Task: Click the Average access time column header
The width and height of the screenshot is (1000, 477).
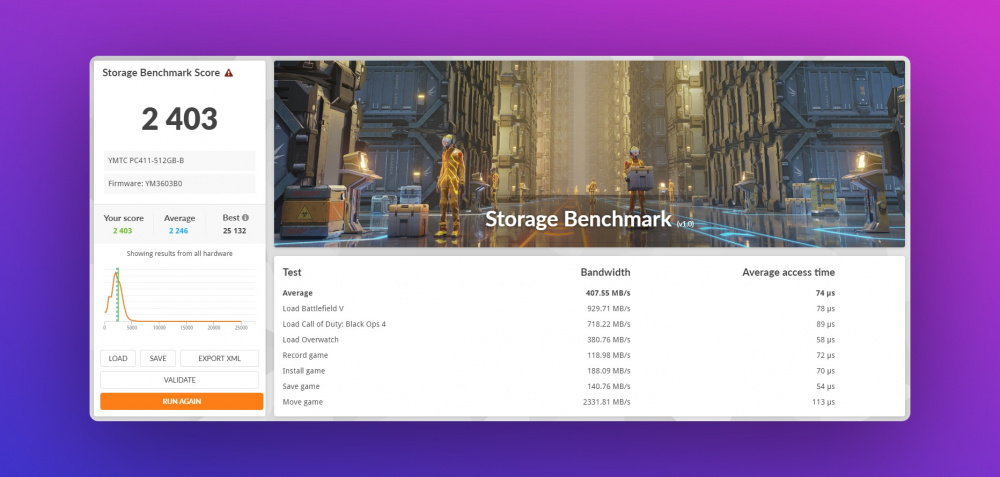Action: (x=788, y=272)
